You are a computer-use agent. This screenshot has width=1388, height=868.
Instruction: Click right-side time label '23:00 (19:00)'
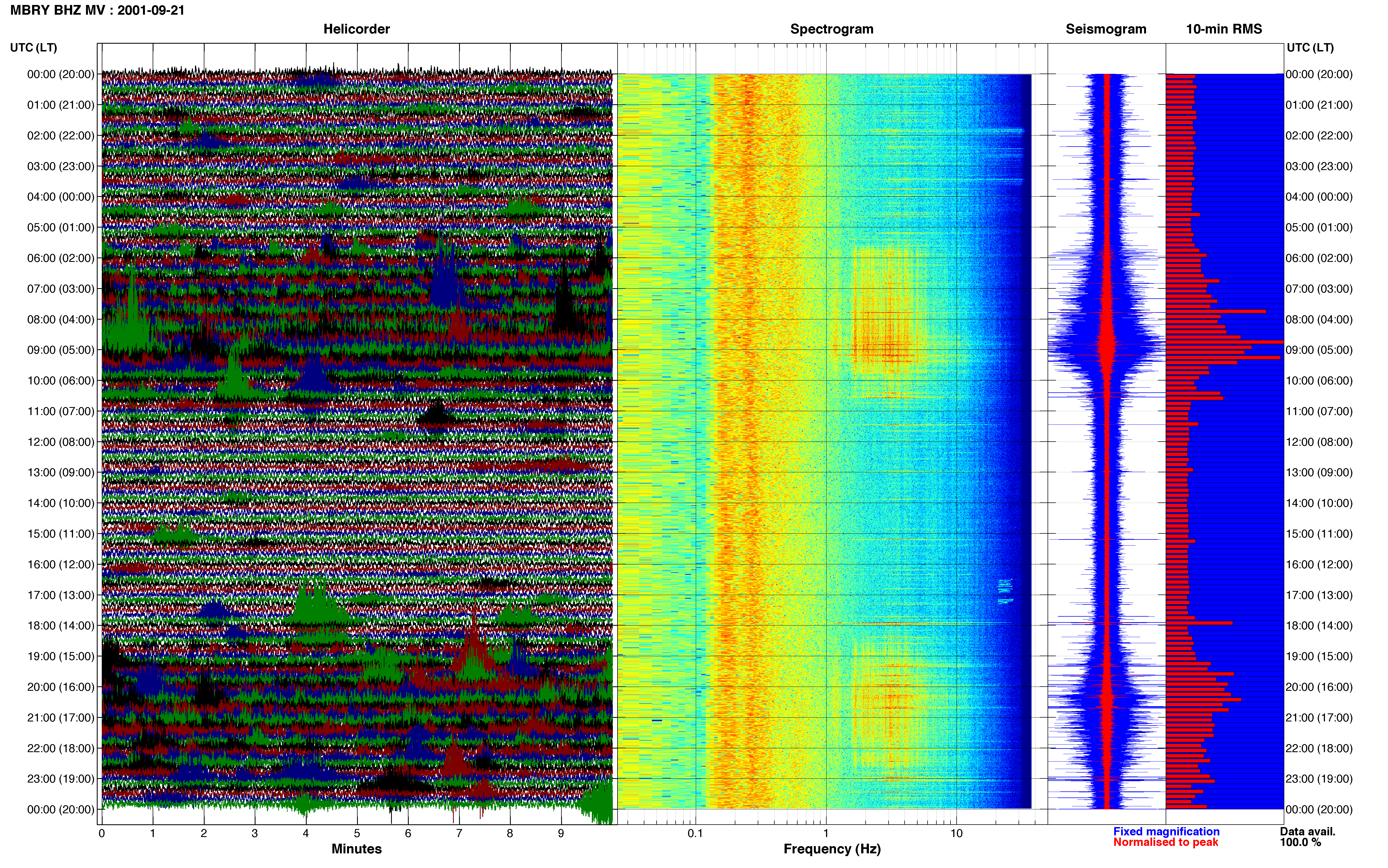pos(1319,779)
